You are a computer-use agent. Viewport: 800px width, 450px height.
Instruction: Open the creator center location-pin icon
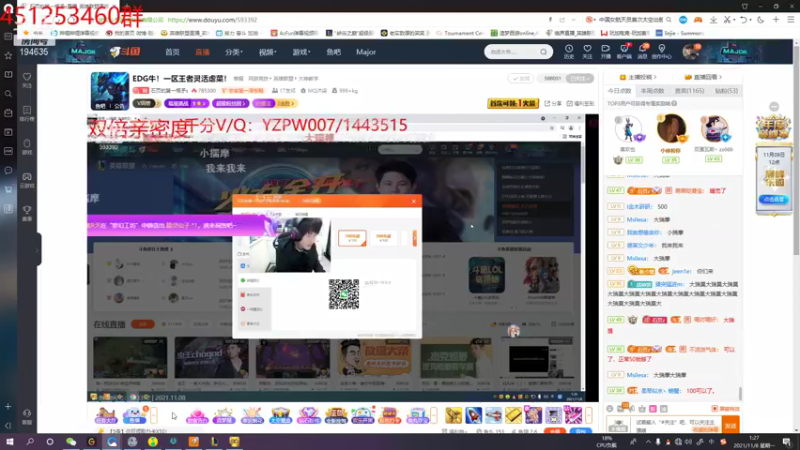tap(662, 51)
